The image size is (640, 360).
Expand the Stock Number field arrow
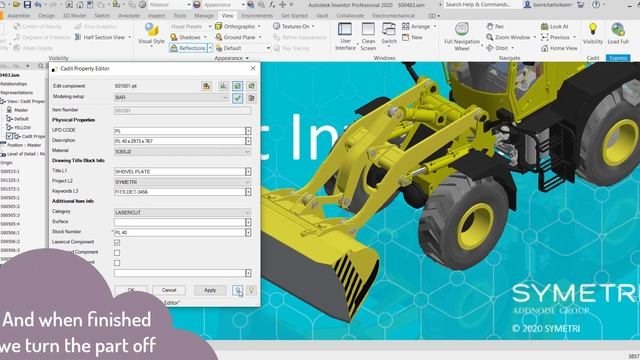(248, 233)
